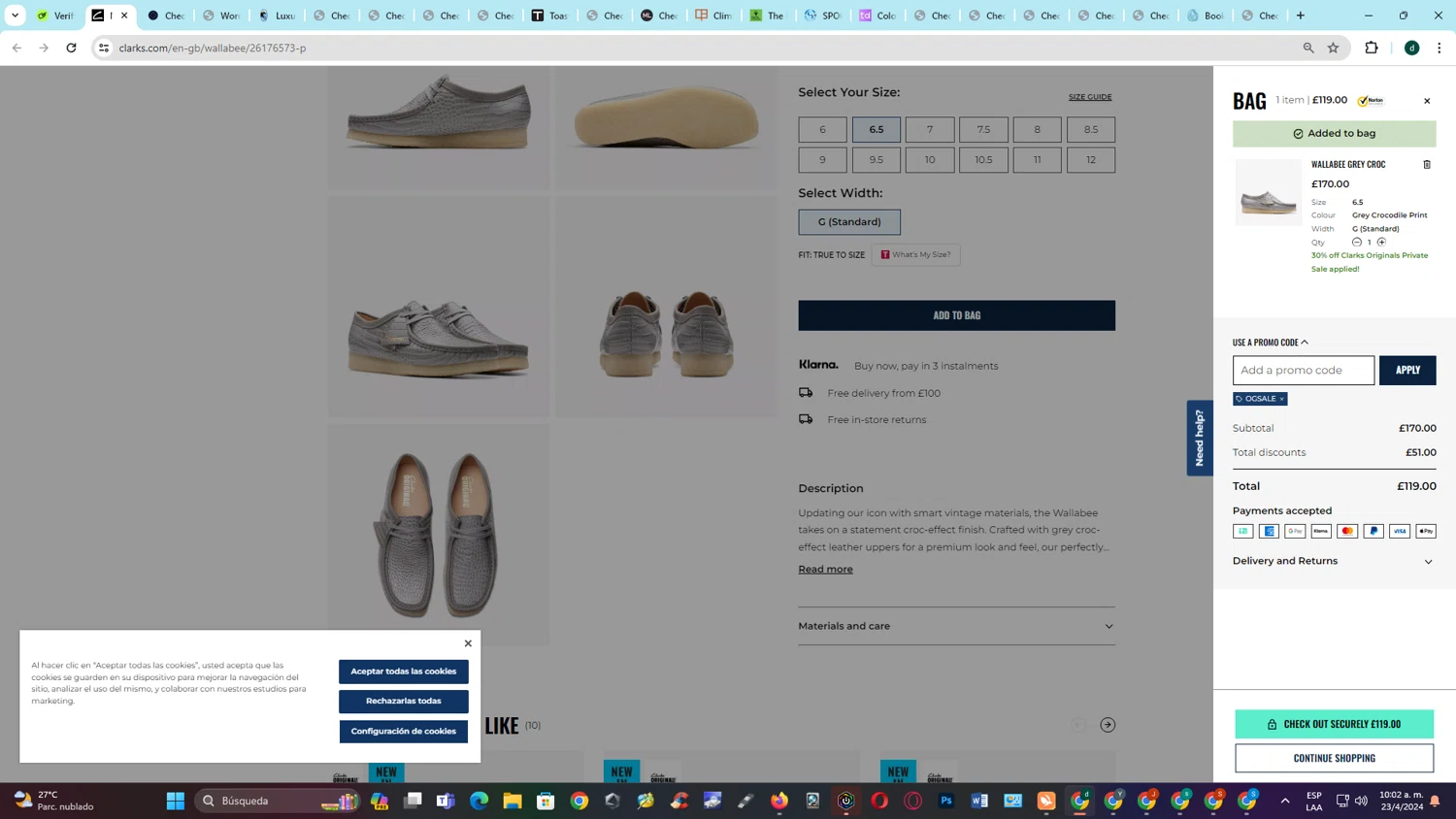Screen dimensions: 1456x819
Task: Select shoe size 9.5
Action: (877, 160)
